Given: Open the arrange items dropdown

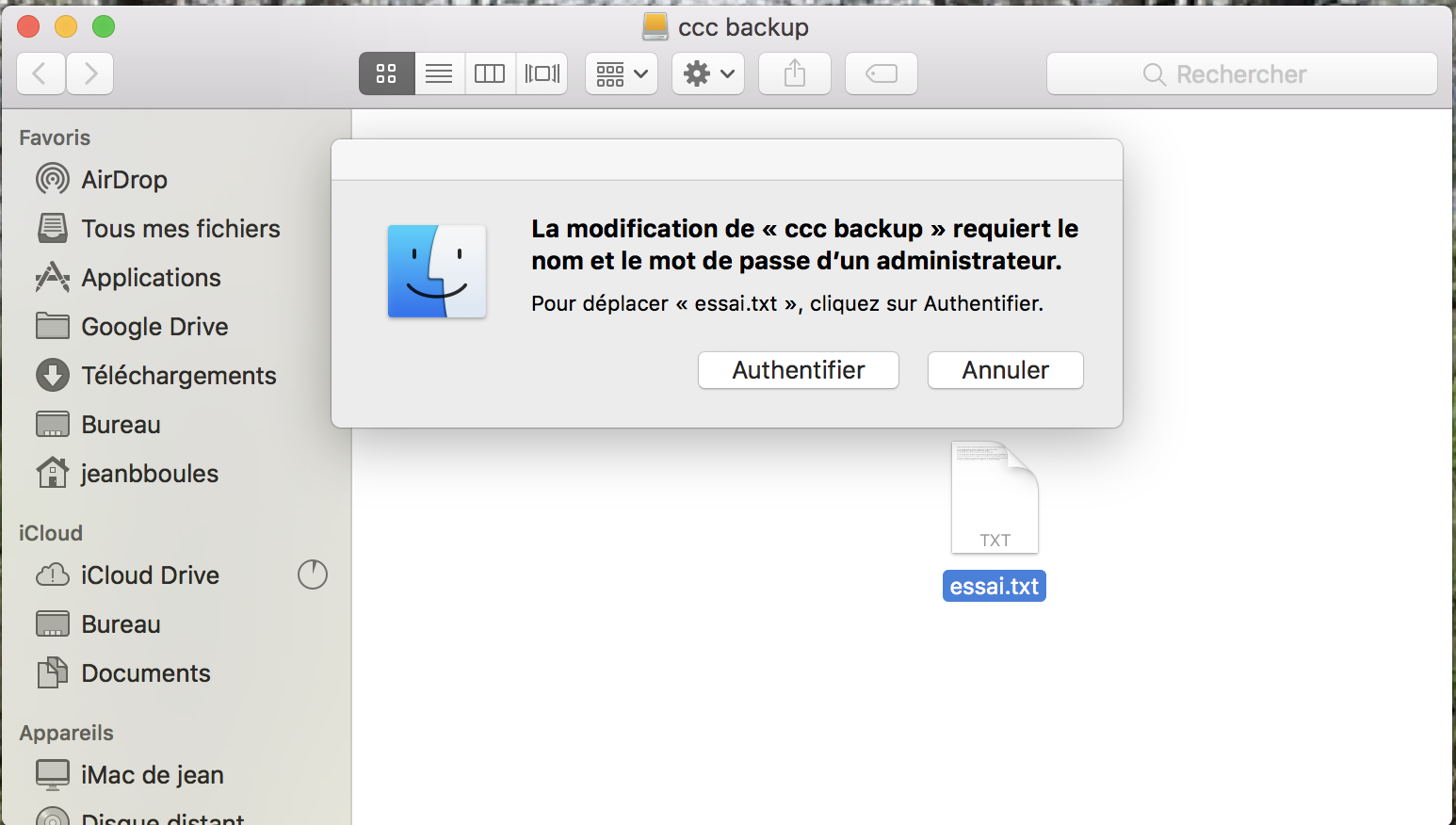Looking at the screenshot, I should coord(622,73).
